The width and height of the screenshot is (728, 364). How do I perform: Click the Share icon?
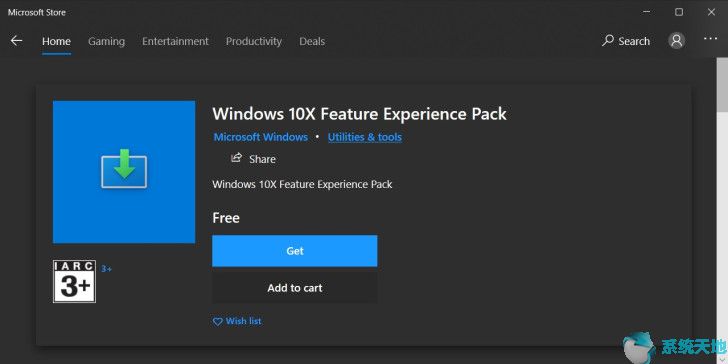pos(236,158)
